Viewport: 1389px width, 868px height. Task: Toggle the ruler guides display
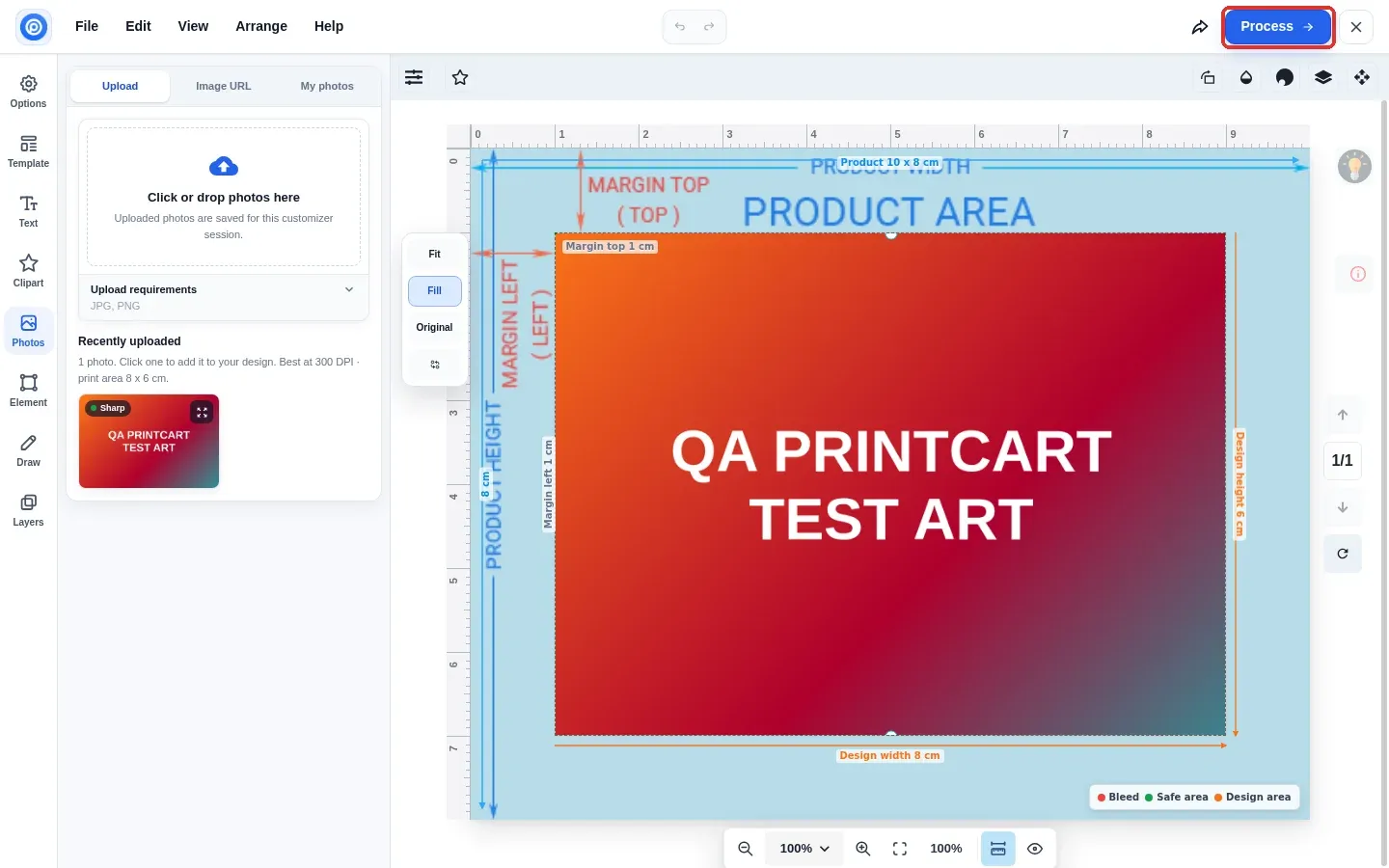click(x=998, y=849)
